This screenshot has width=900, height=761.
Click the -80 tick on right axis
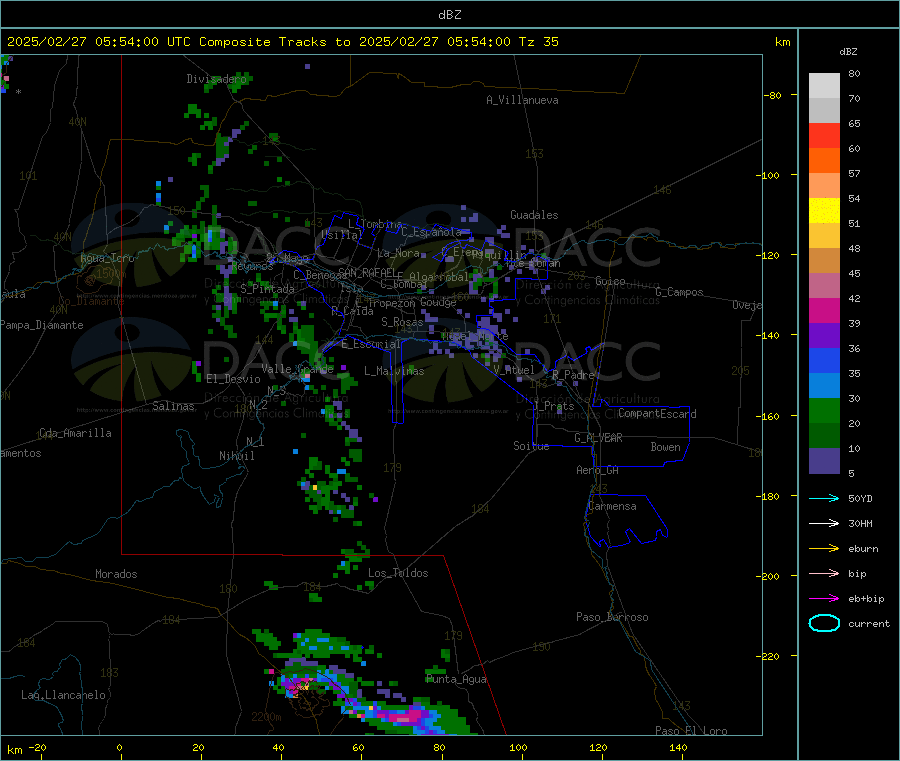tap(773, 95)
